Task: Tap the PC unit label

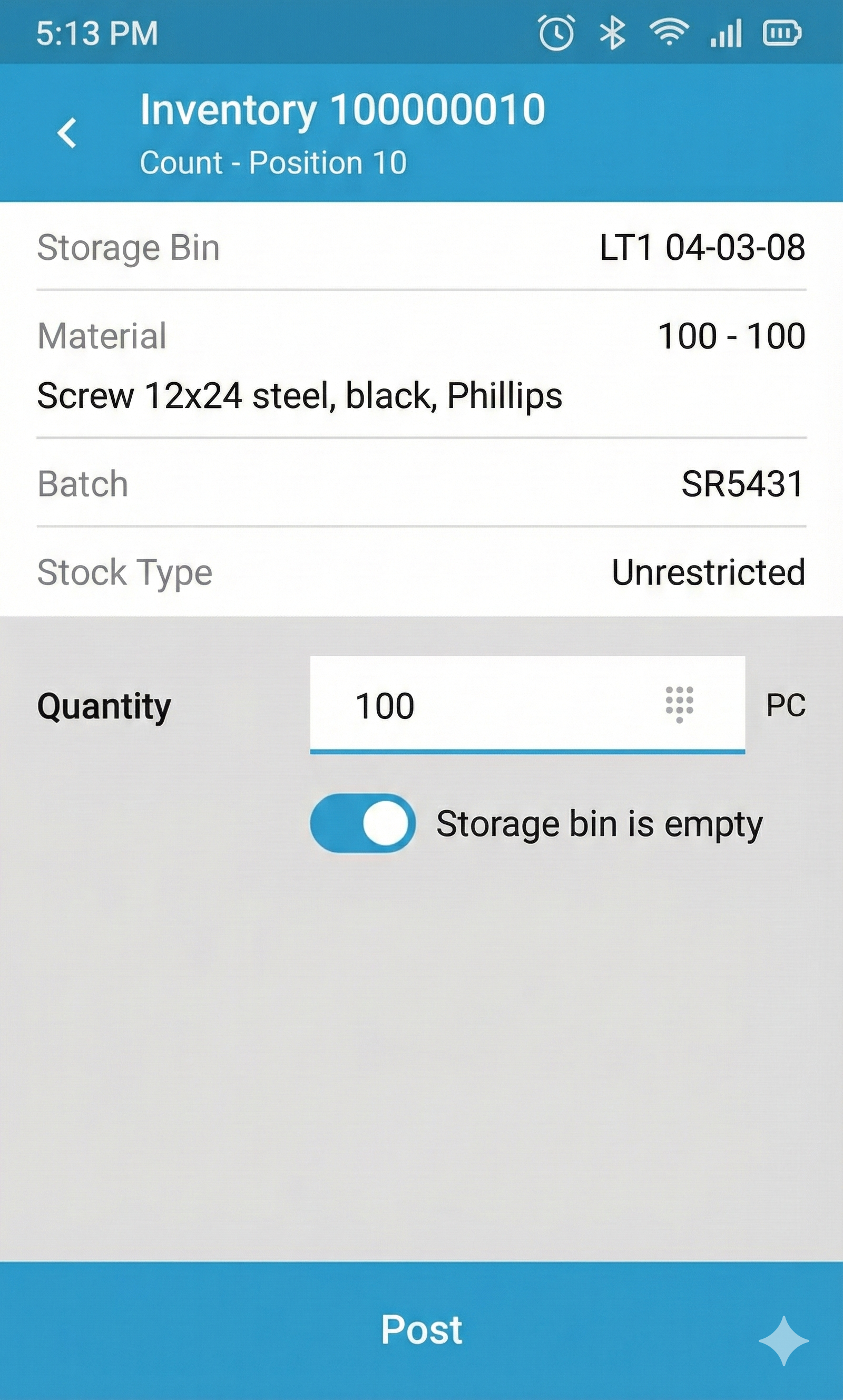Action: point(785,705)
